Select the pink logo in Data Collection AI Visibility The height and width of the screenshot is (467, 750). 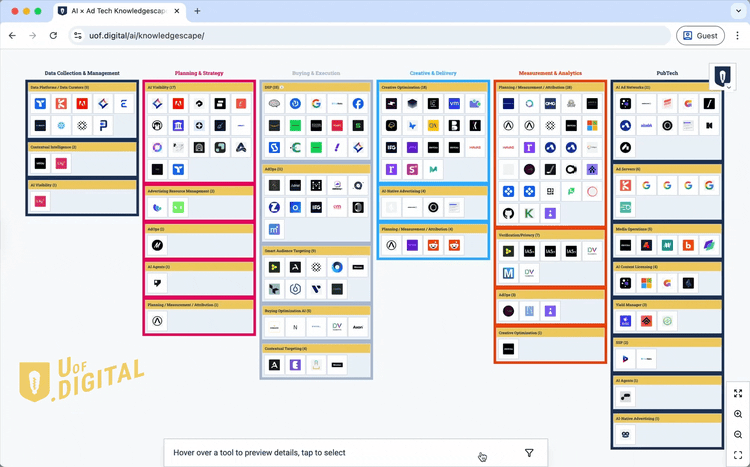pyautogui.click(x=40, y=201)
